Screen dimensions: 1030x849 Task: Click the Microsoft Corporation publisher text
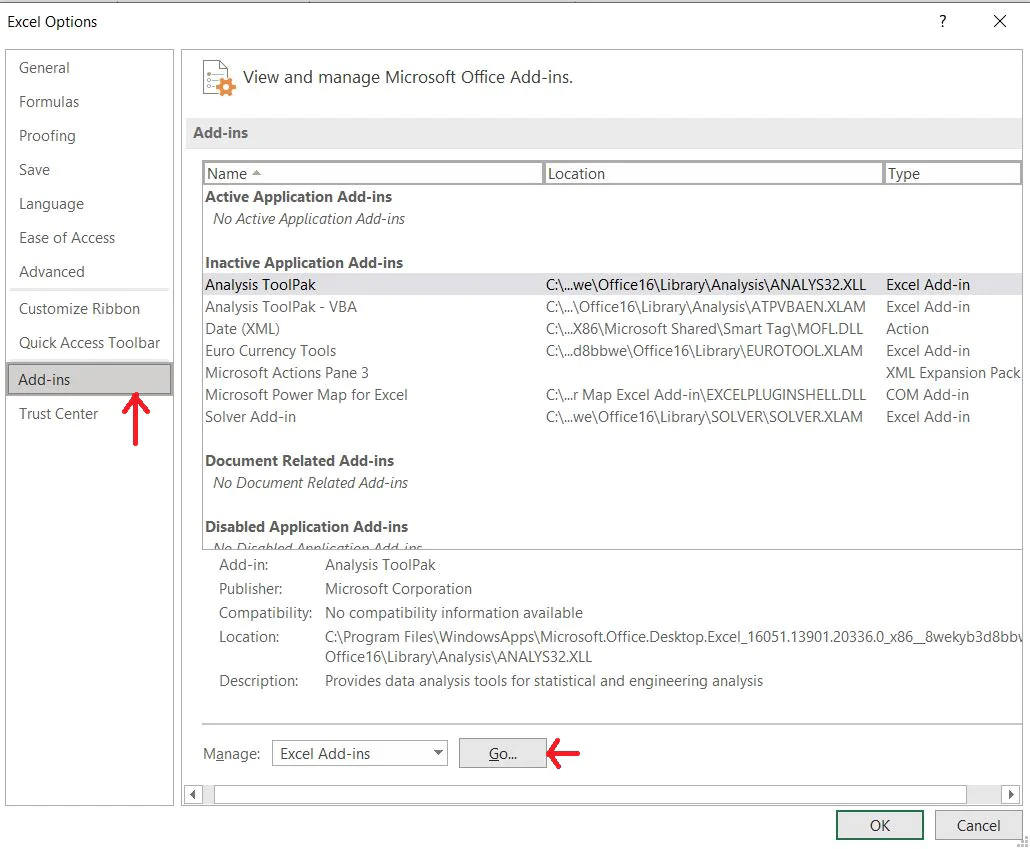pyautogui.click(x=398, y=589)
